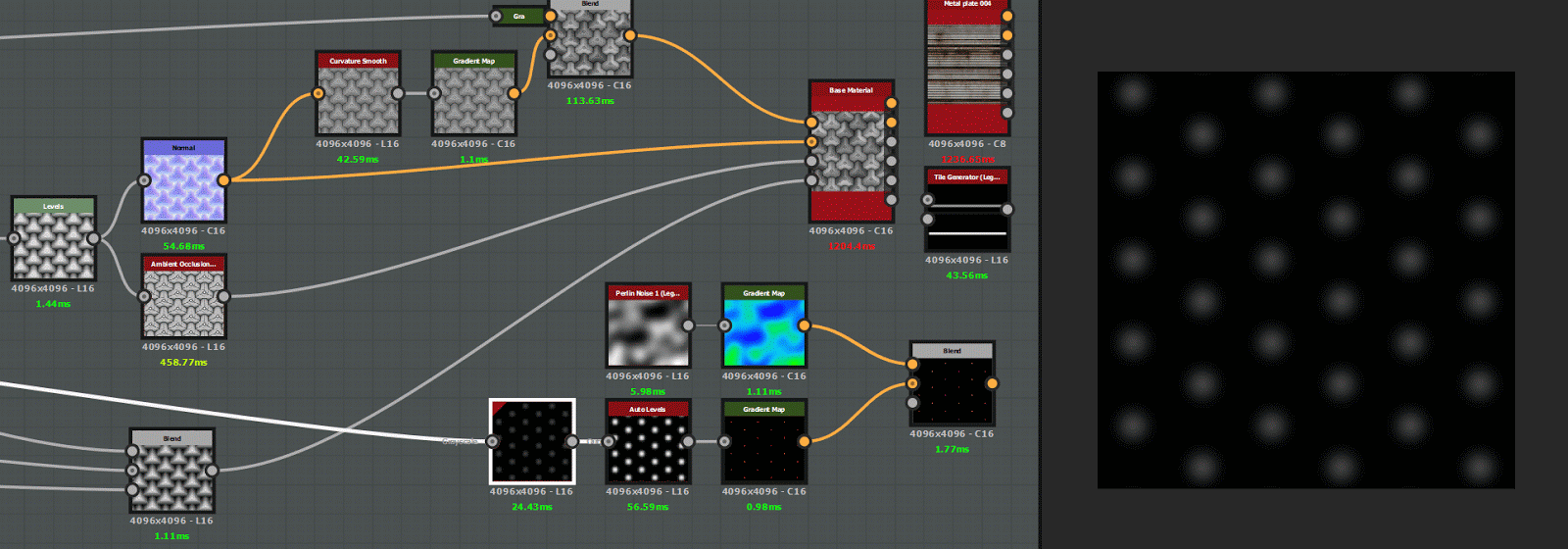Image resolution: width=1568 pixels, height=549 pixels.
Task: Click the Auto Levels title label
Action: [648, 409]
